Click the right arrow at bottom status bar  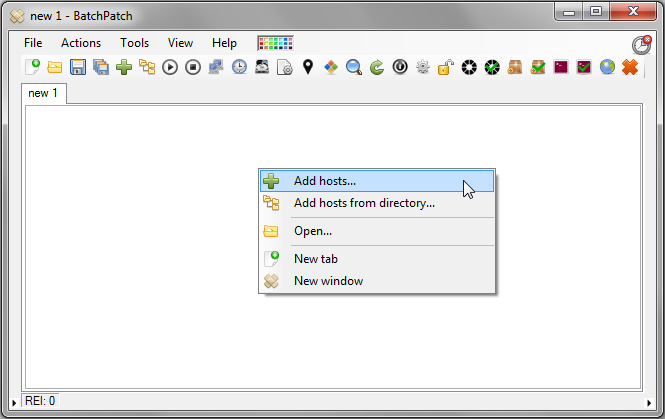pyautogui.click(x=649, y=403)
